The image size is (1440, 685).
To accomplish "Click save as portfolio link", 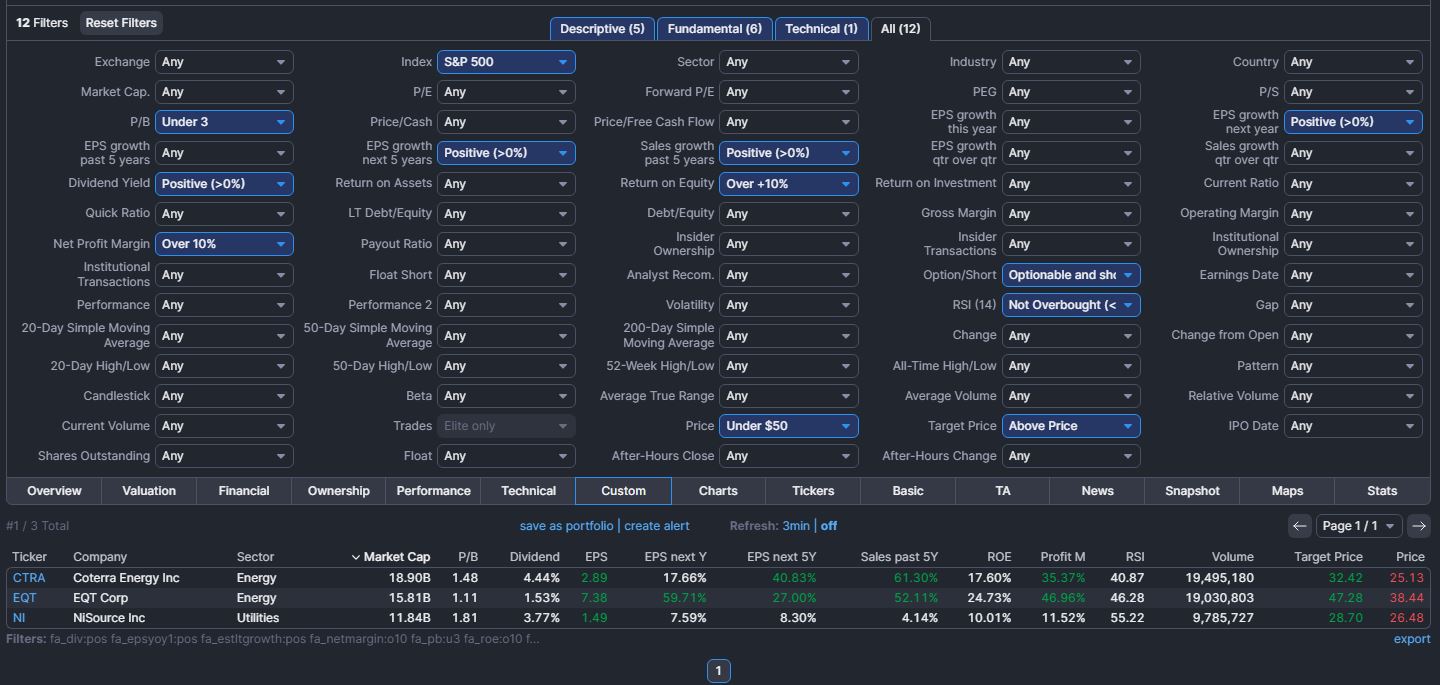I will (x=566, y=526).
